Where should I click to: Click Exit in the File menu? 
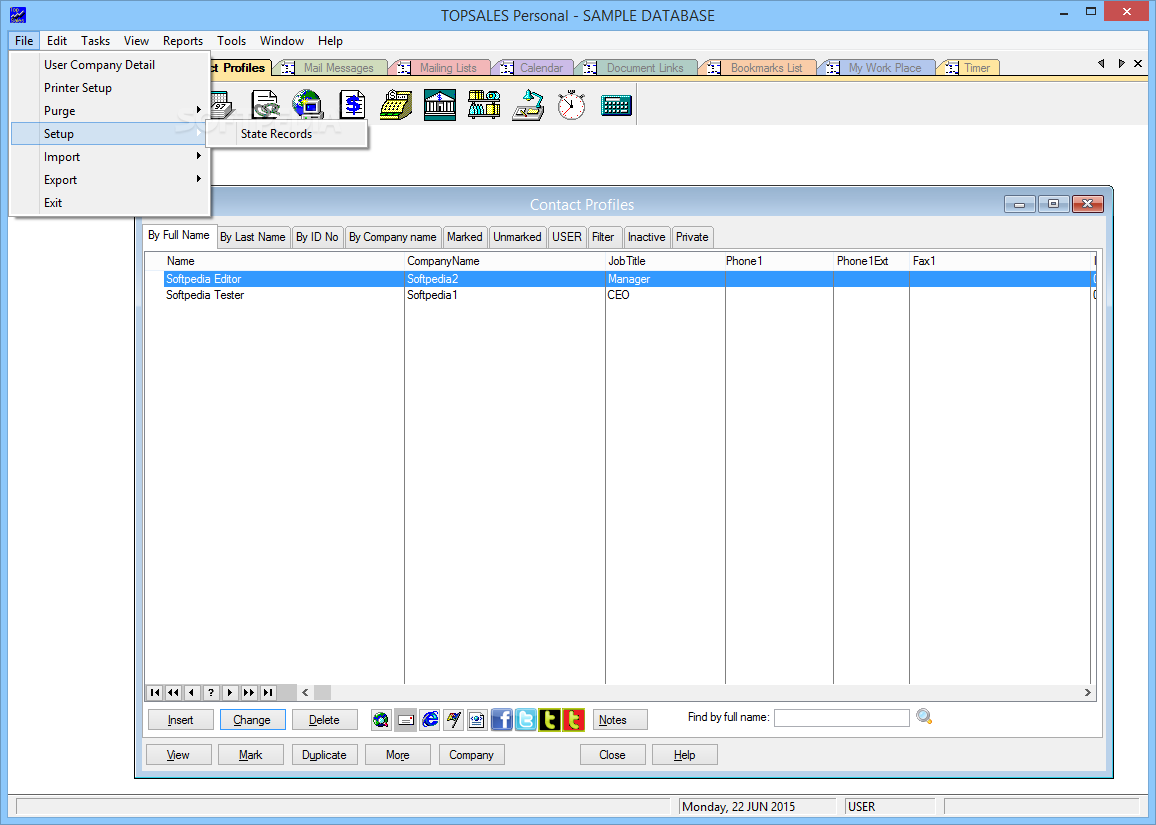pos(111,202)
